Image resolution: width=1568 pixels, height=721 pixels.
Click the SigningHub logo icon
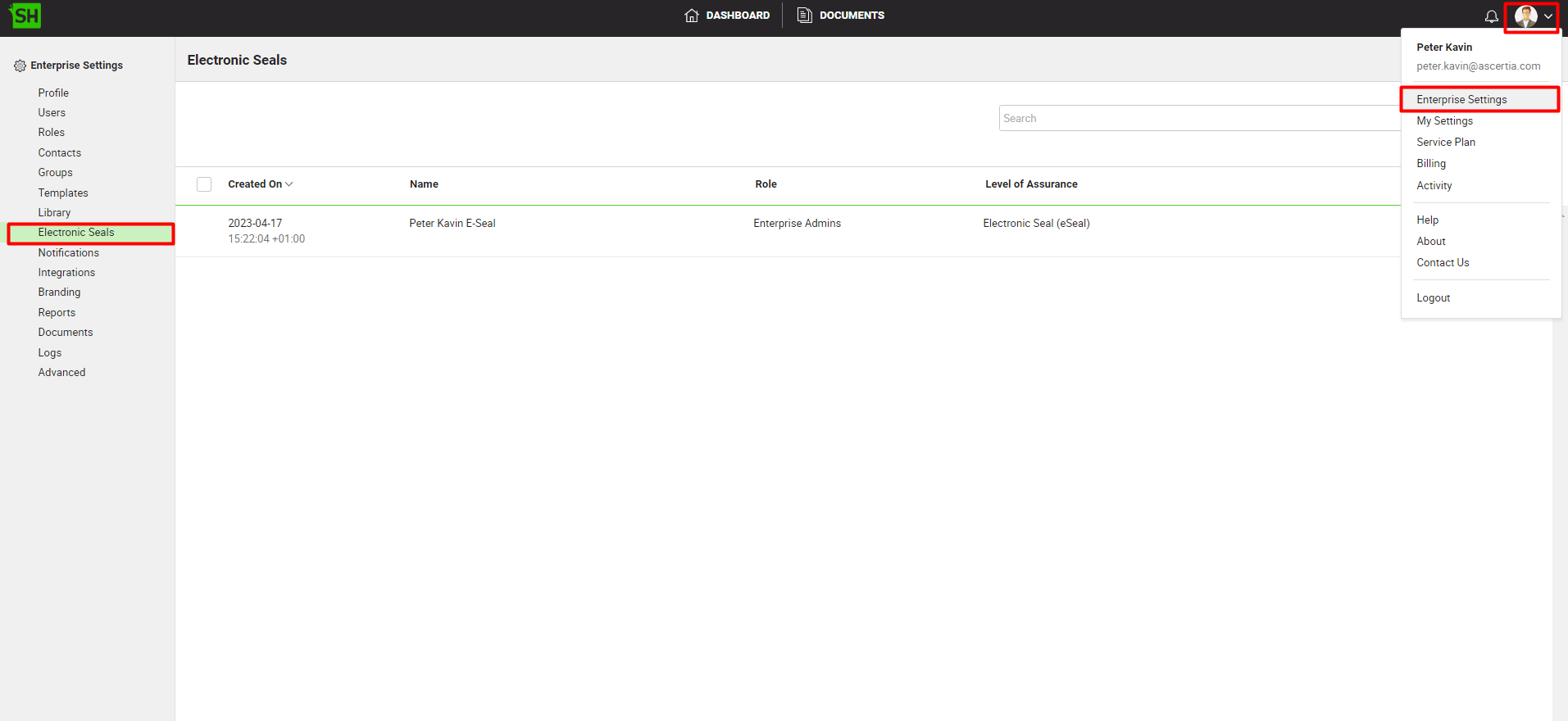pyautogui.click(x=25, y=16)
